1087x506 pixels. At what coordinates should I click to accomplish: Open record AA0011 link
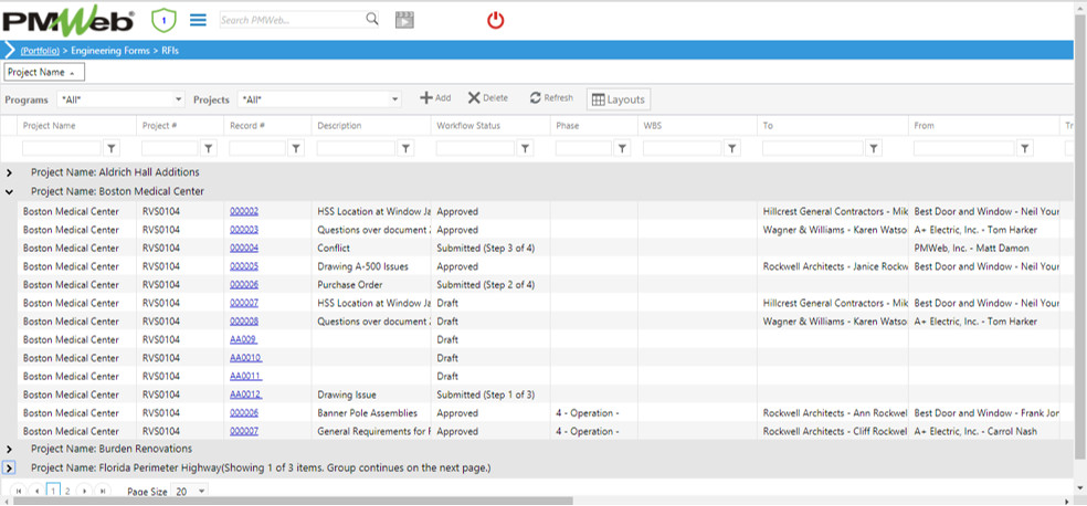(246, 376)
